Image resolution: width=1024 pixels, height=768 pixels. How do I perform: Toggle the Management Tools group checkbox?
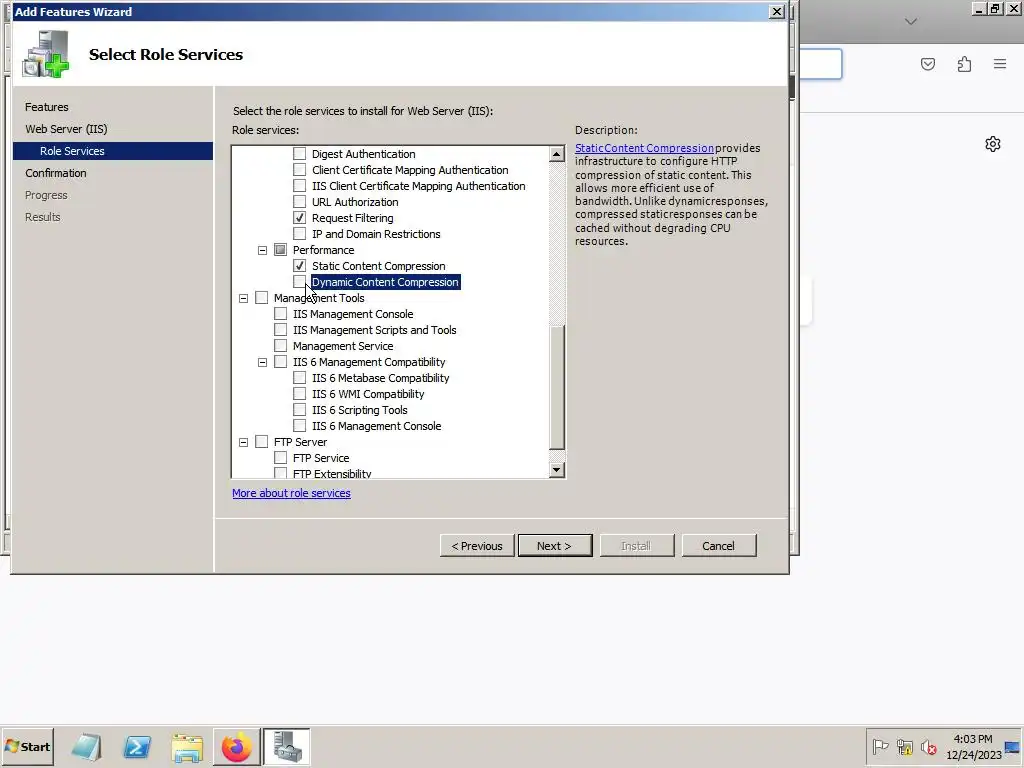click(x=261, y=298)
